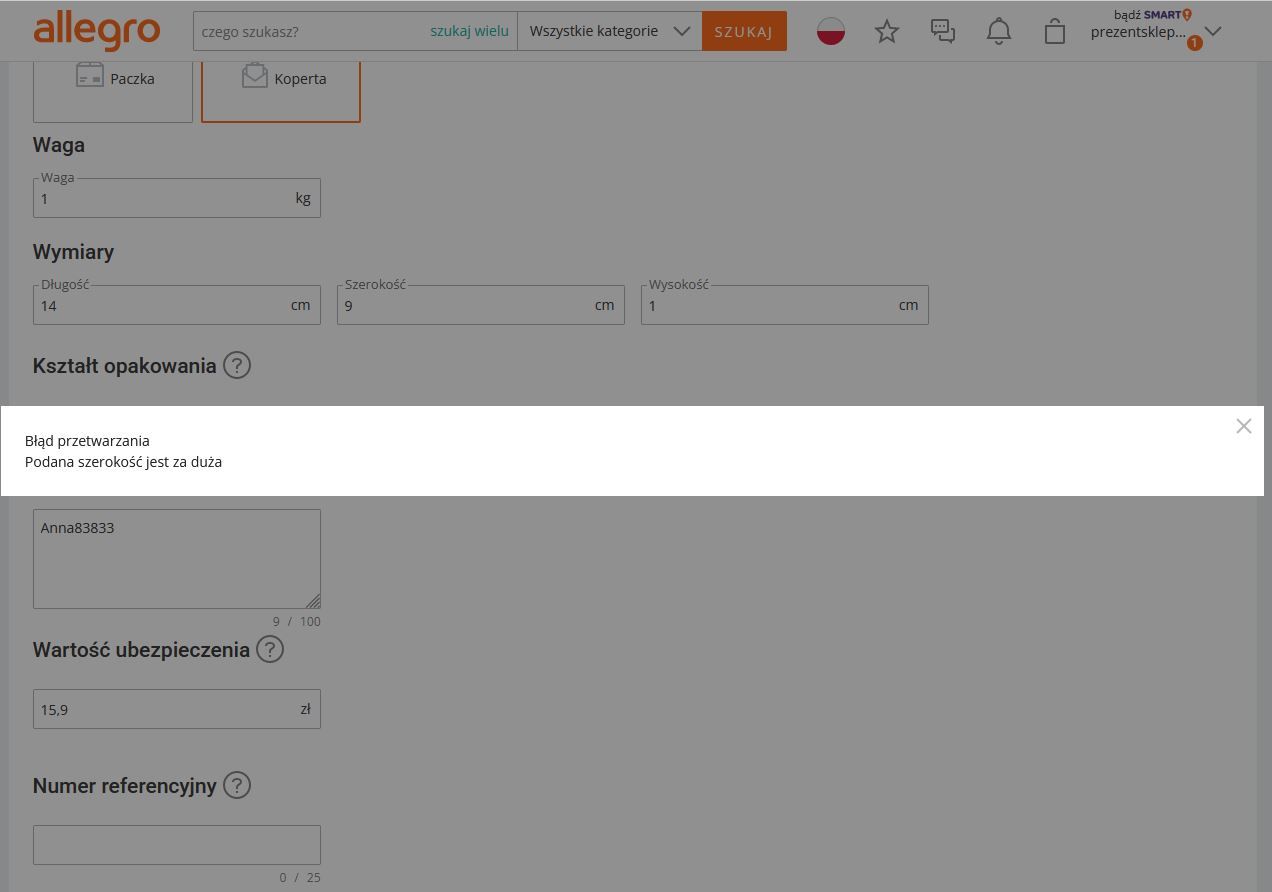Click the czego szukasz search box
The width and height of the screenshot is (1272, 892).
310,31
